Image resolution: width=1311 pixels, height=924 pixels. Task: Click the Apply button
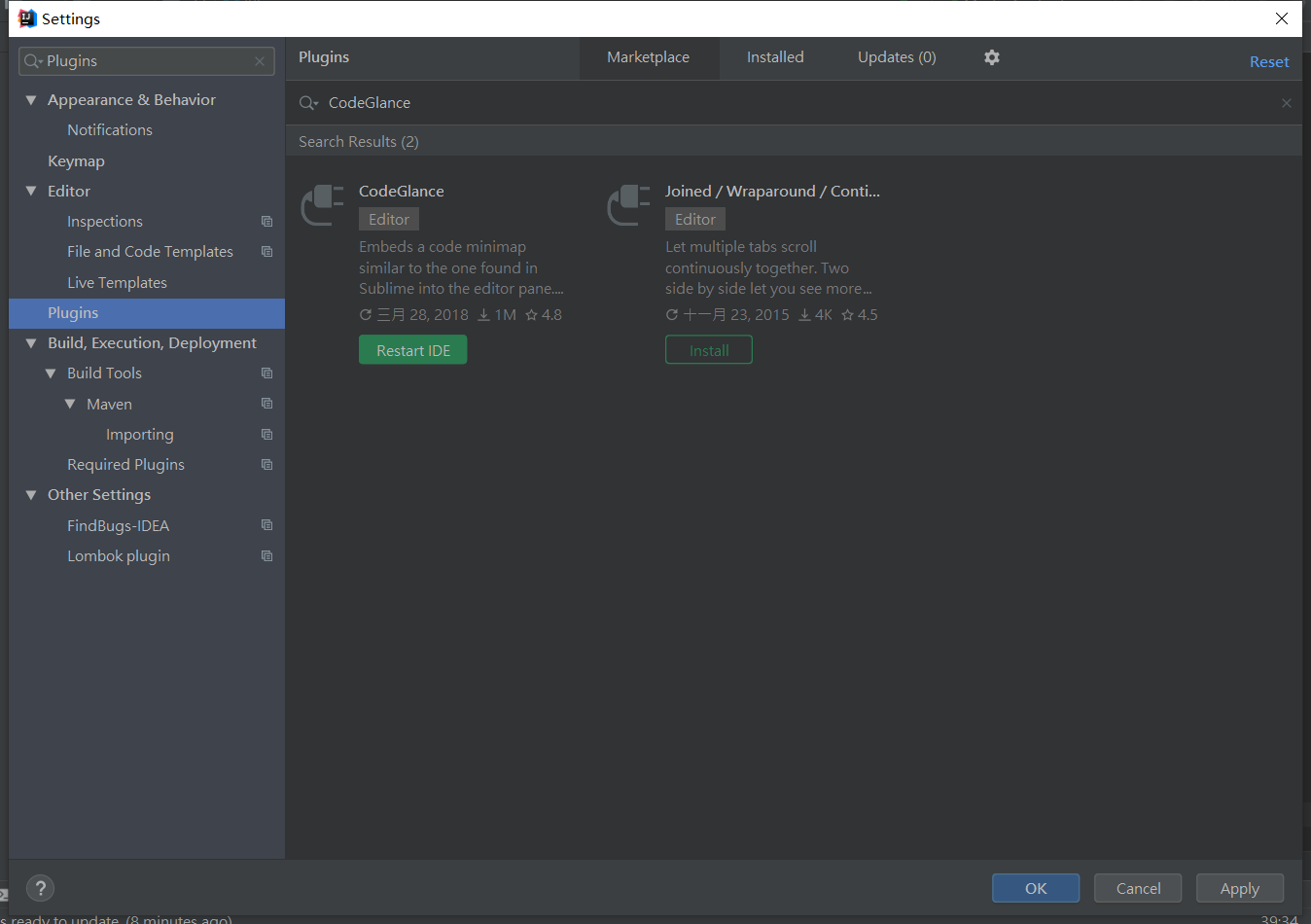(1240, 888)
